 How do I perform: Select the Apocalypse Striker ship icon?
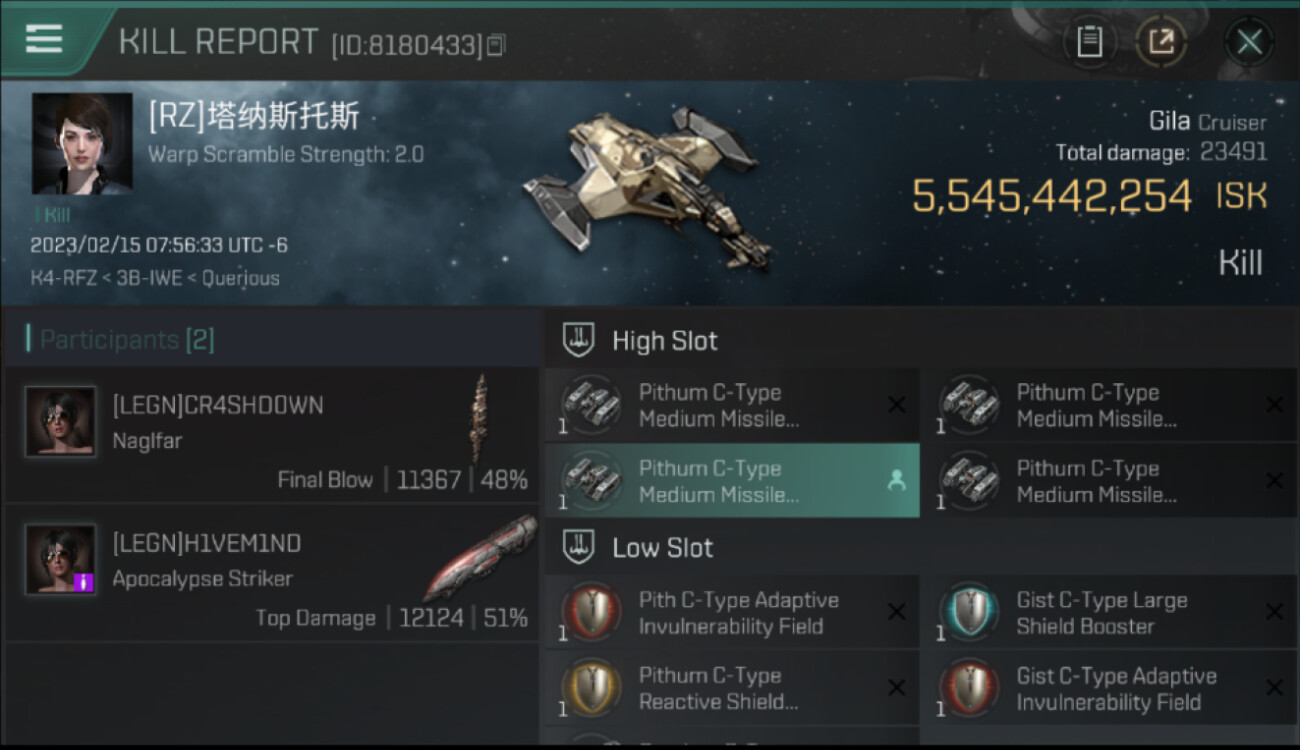click(480, 558)
